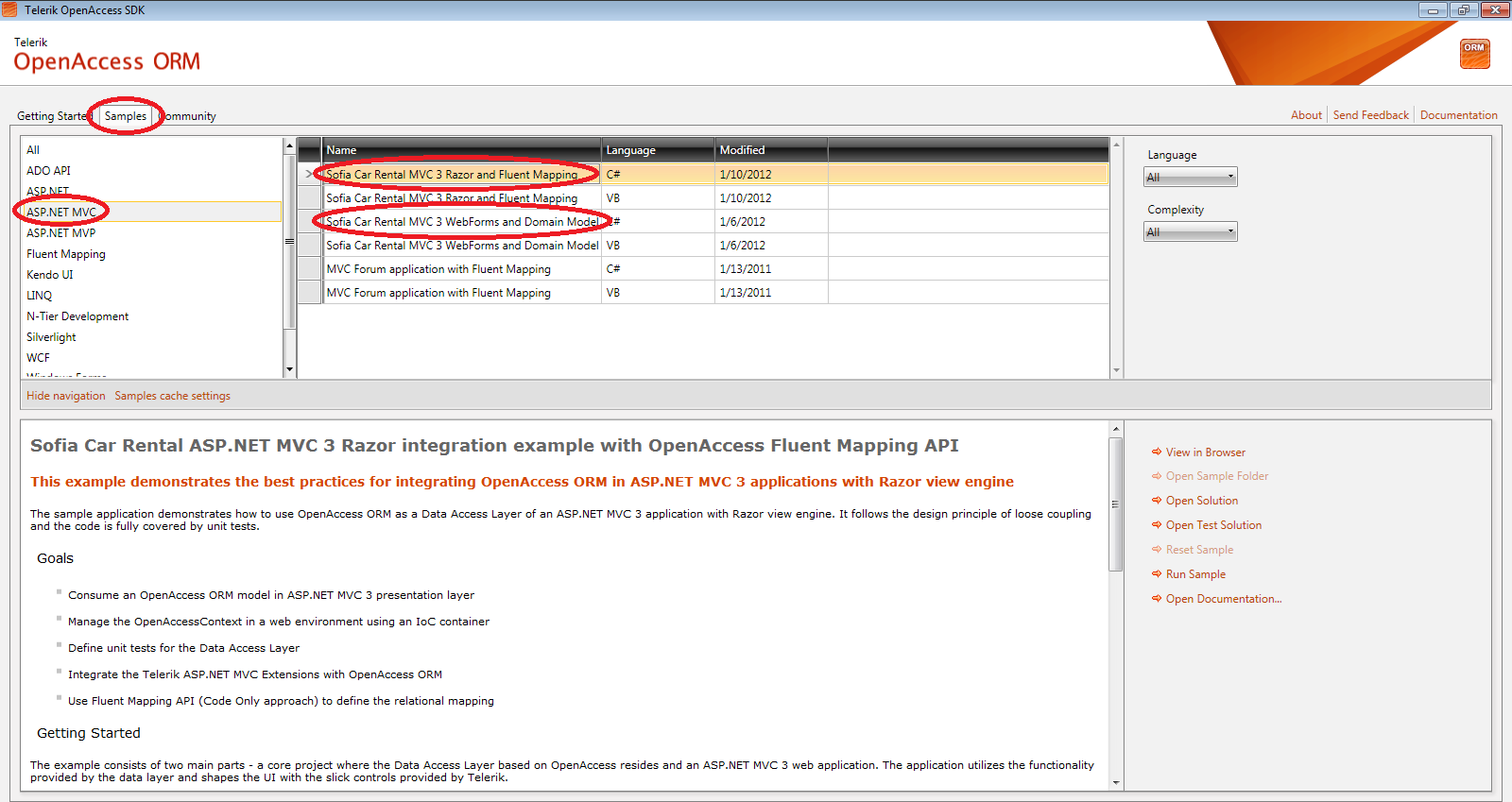
Task: Select the 1/6/2012 C# WebForms and Domain Model sample
Action: [x=703, y=222]
